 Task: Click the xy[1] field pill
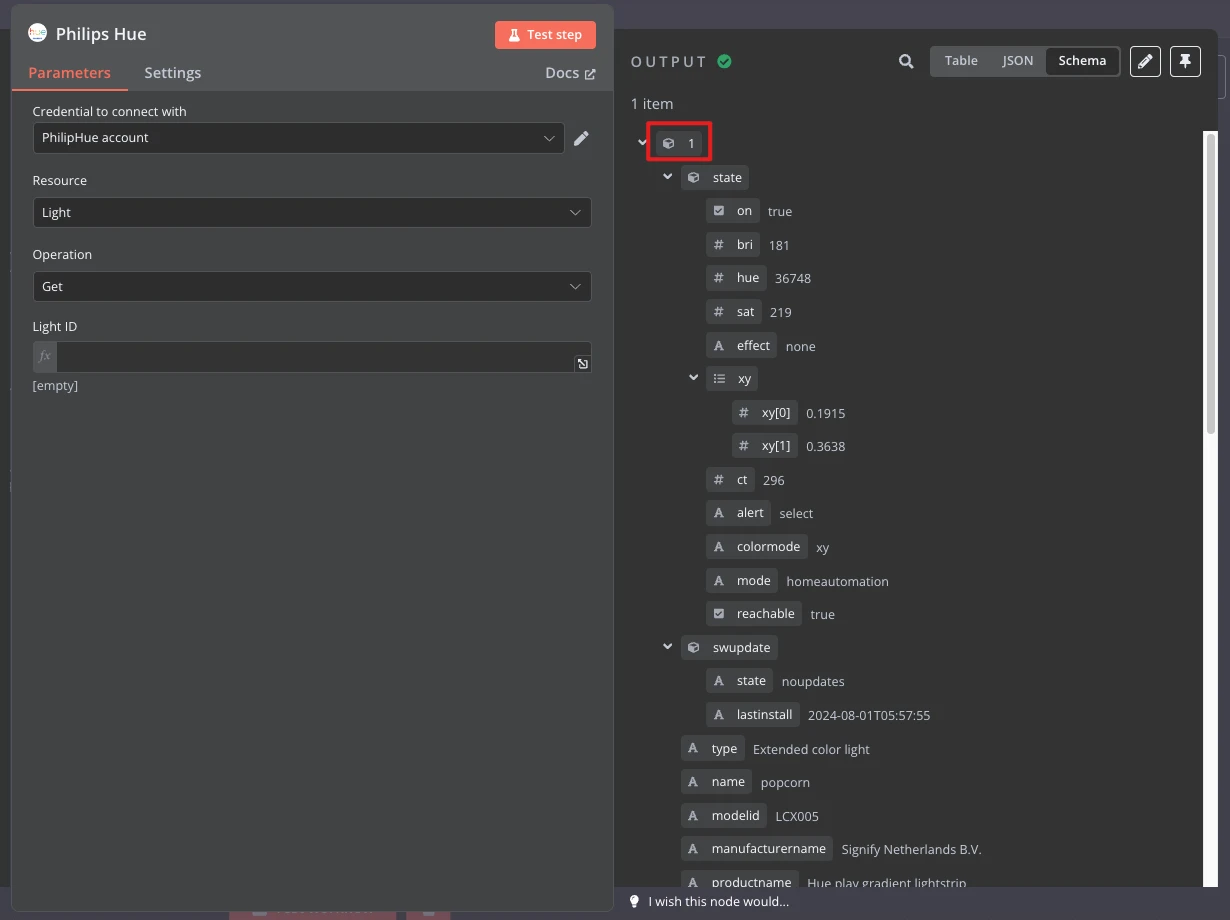tap(765, 446)
